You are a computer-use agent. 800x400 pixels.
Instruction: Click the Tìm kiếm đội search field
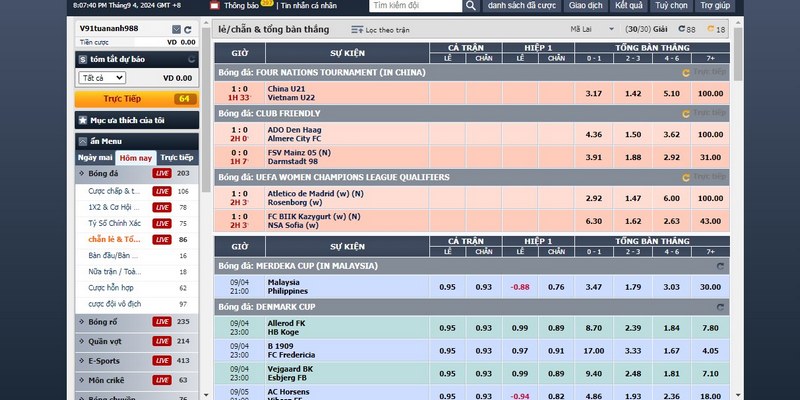(415, 6)
